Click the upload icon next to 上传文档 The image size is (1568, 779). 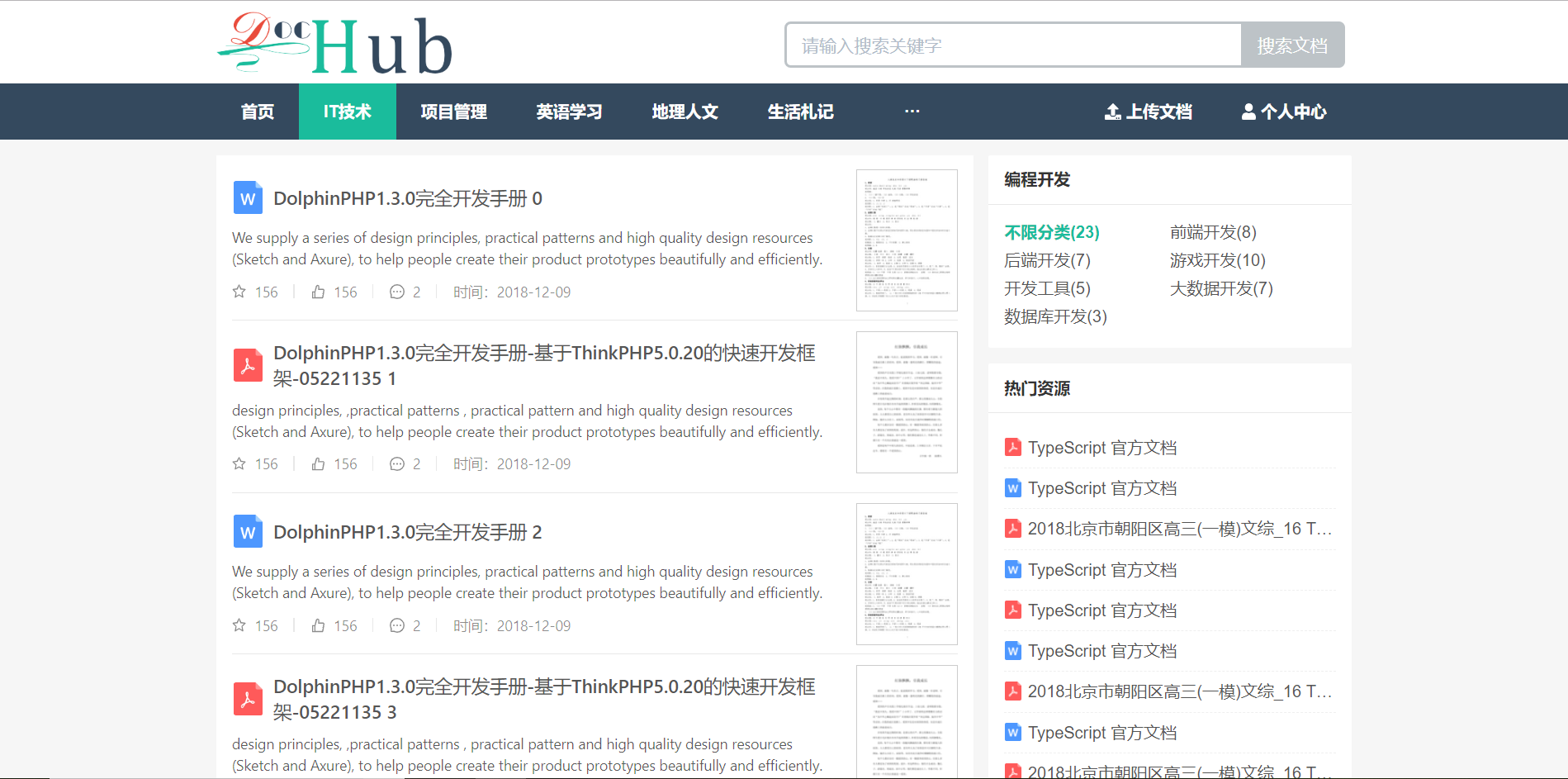1113,112
